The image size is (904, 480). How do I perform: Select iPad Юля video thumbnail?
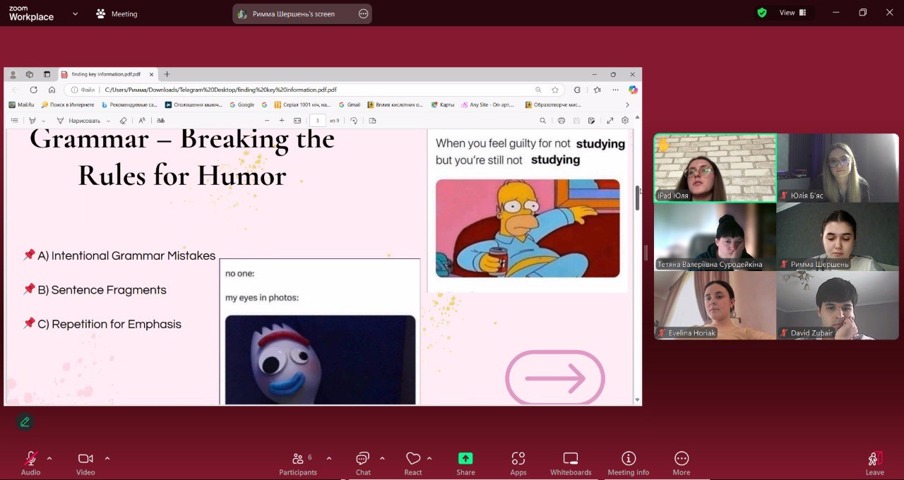[x=715, y=168]
